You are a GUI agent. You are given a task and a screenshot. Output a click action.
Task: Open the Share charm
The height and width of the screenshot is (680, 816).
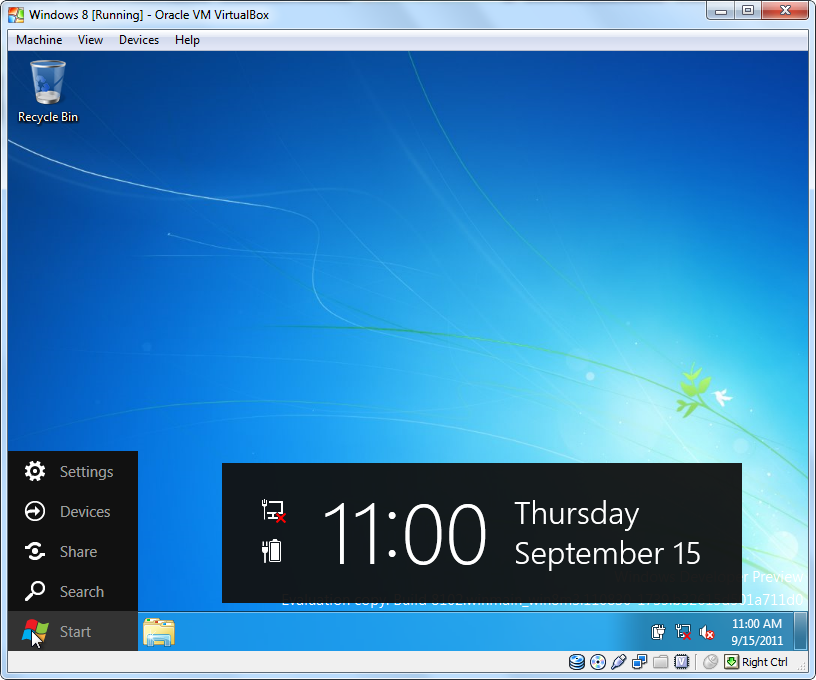[73, 551]
